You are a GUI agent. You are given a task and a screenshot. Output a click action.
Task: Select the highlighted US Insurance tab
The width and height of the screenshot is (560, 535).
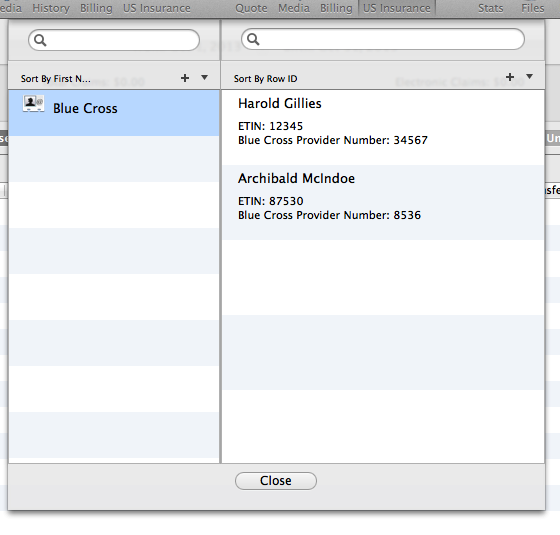(x=396, y=8)
